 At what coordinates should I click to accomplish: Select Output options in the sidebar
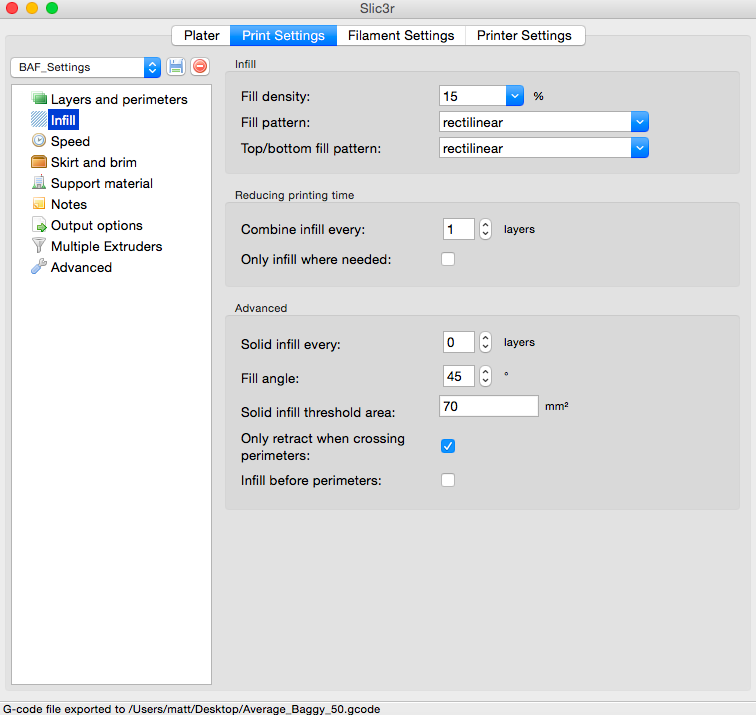[x=96, y=225]
